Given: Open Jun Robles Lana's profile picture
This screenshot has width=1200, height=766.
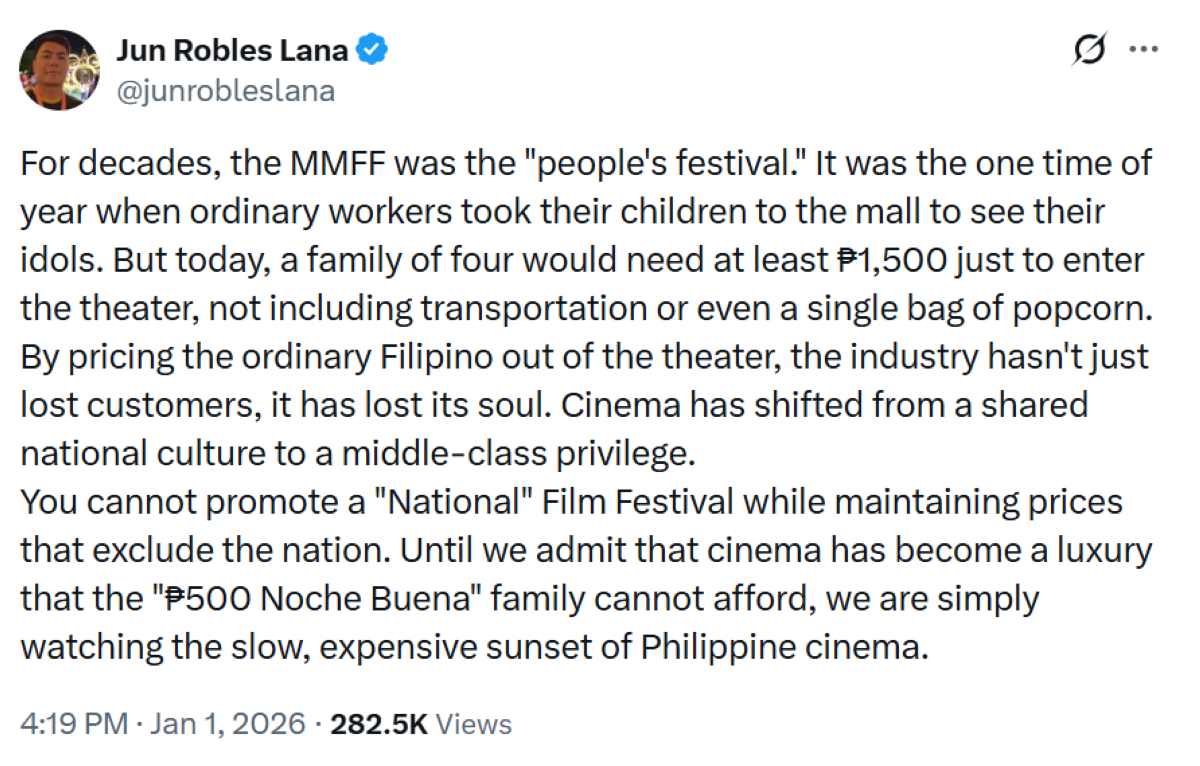Looking at the screenshot, I should (x=59, y=69).
